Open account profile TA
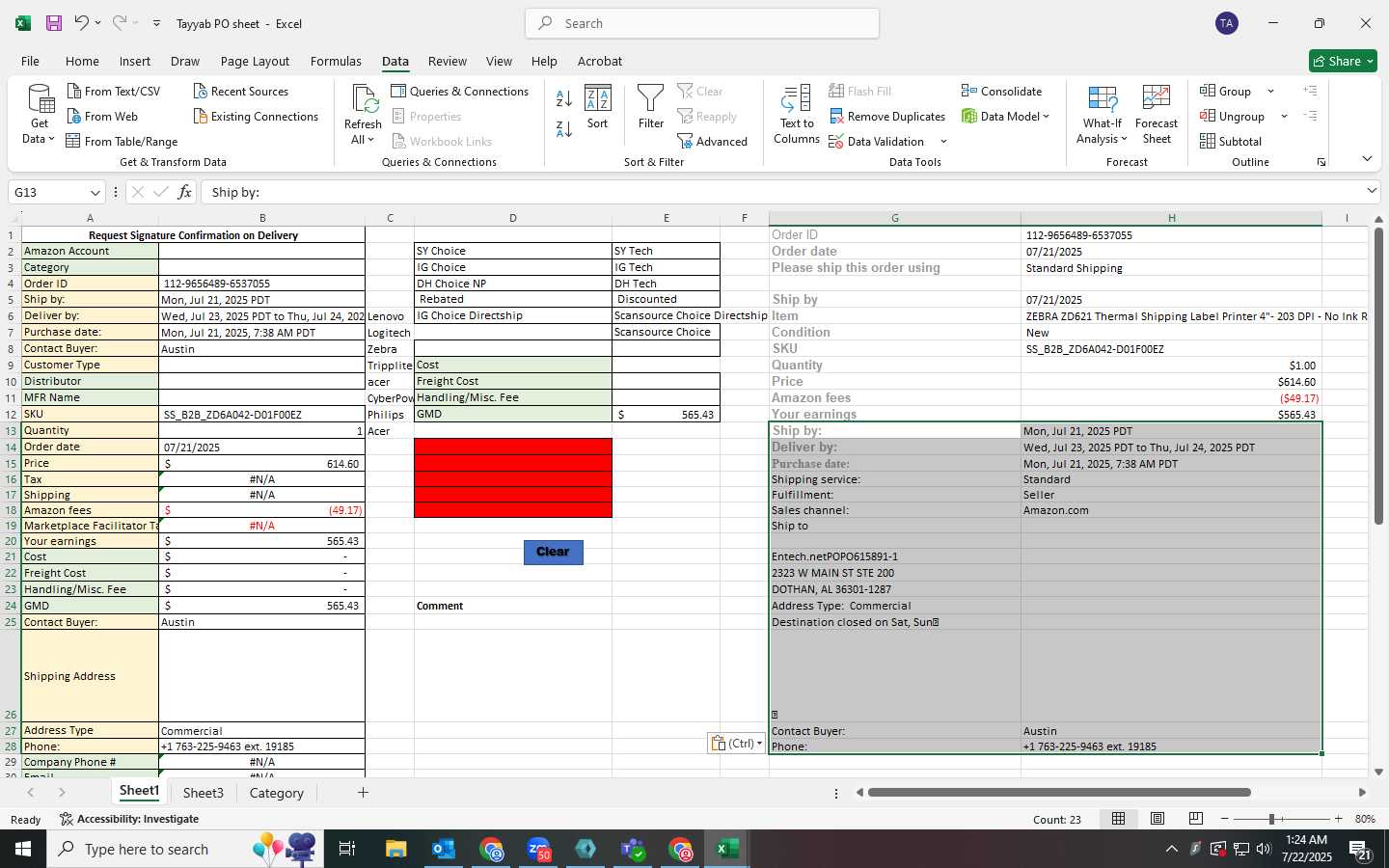 [x=1227, y=23]
